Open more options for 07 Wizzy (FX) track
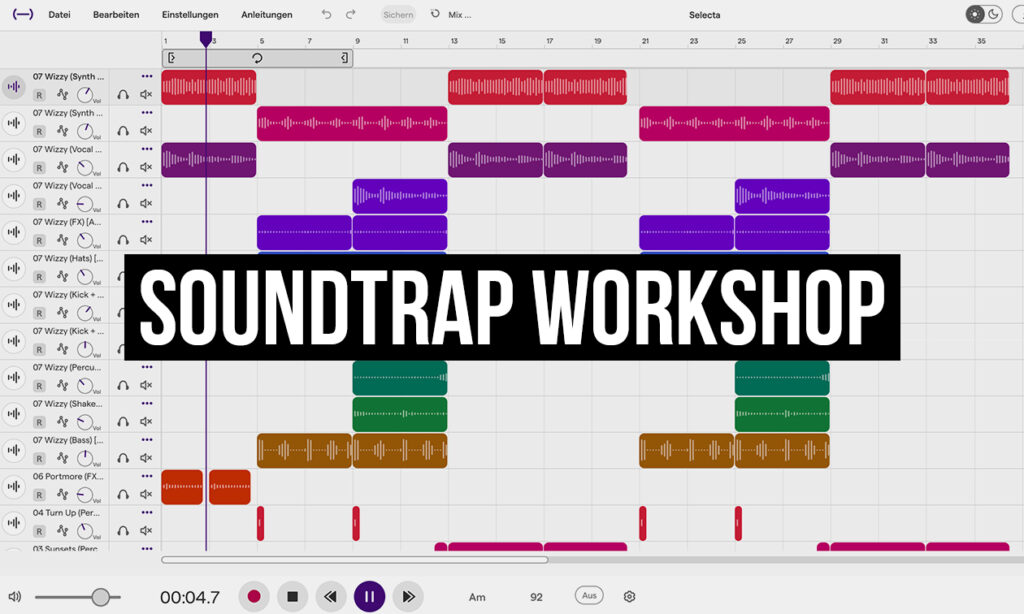 pos(147,222)
